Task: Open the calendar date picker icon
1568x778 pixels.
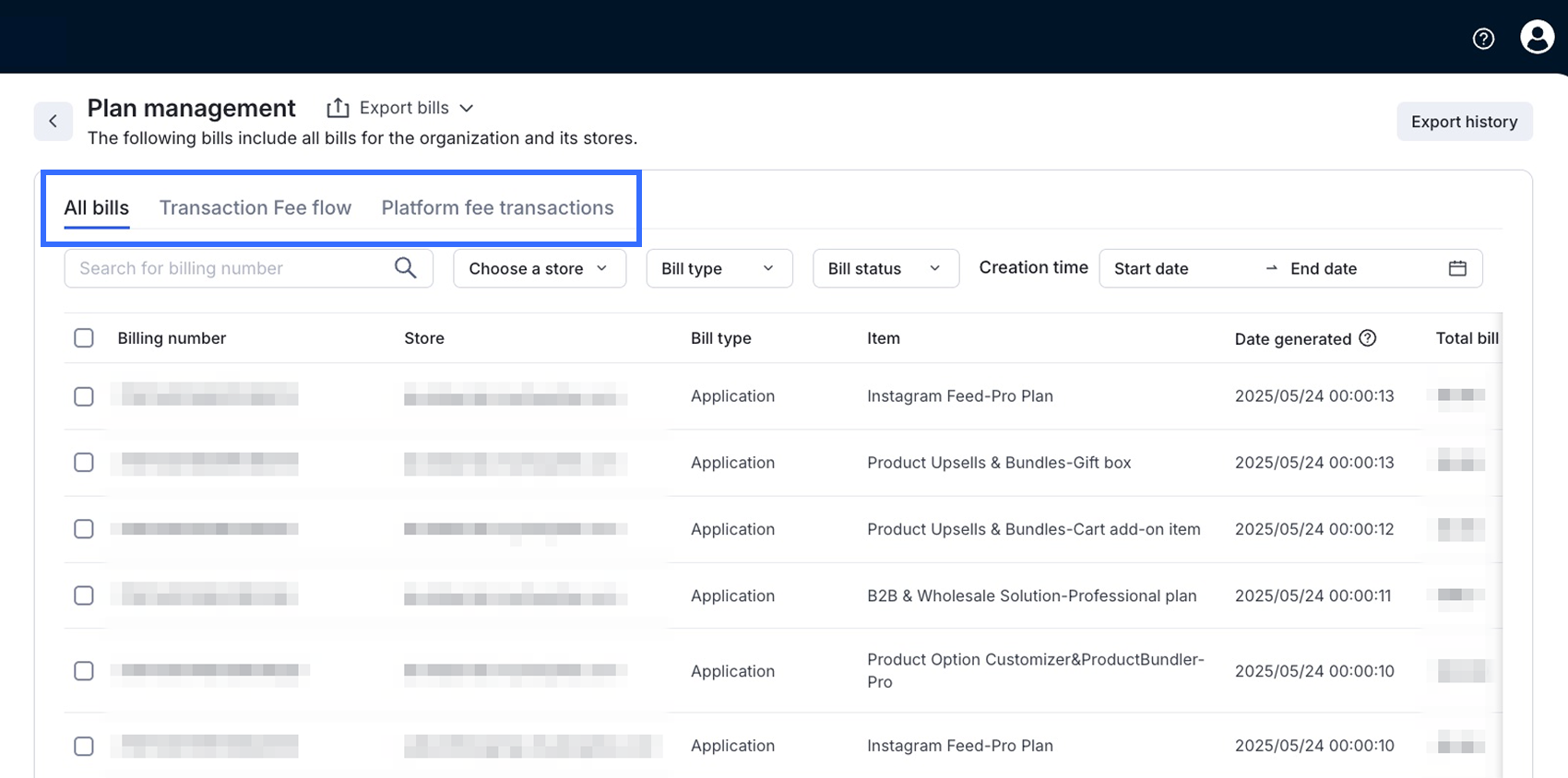Action: tap(1457, 268)
